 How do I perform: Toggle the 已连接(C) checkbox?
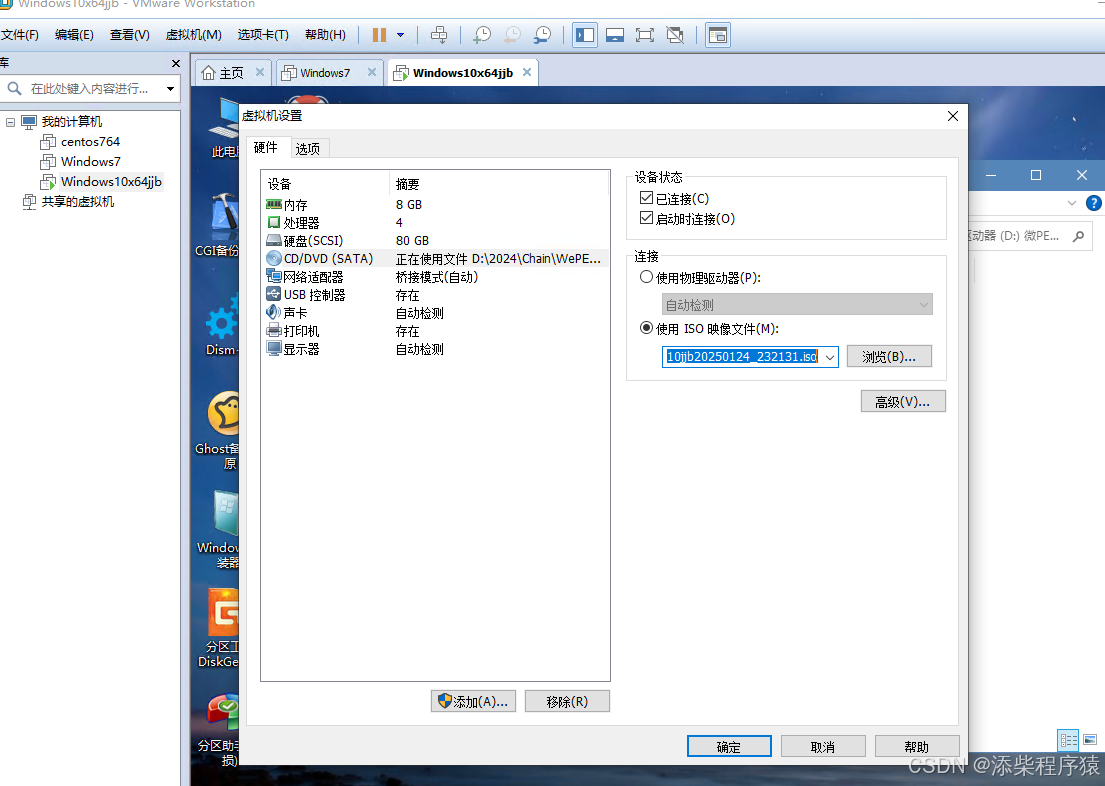(646, 198)
